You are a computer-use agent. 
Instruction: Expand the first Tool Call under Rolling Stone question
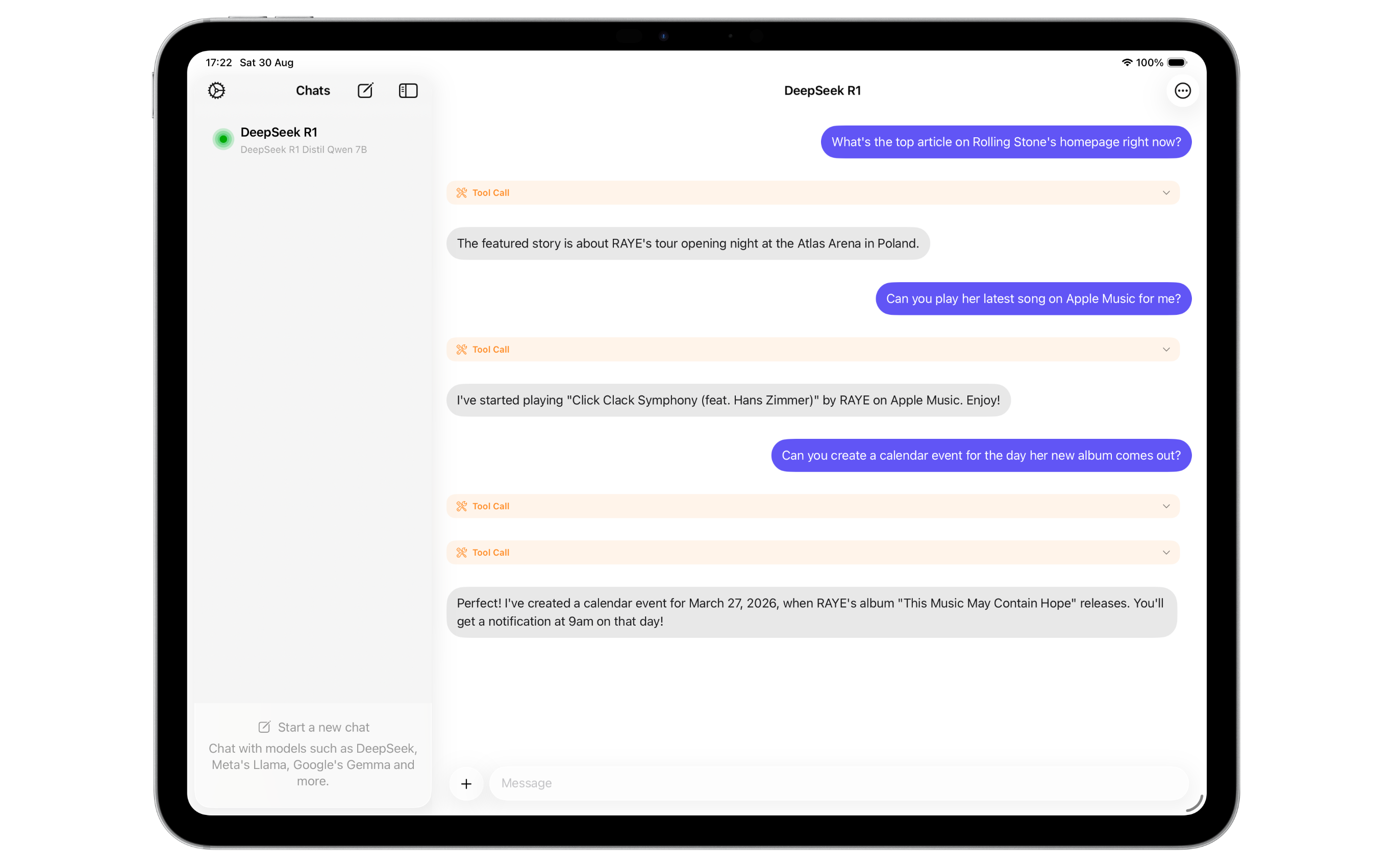[x=813, y=193]
